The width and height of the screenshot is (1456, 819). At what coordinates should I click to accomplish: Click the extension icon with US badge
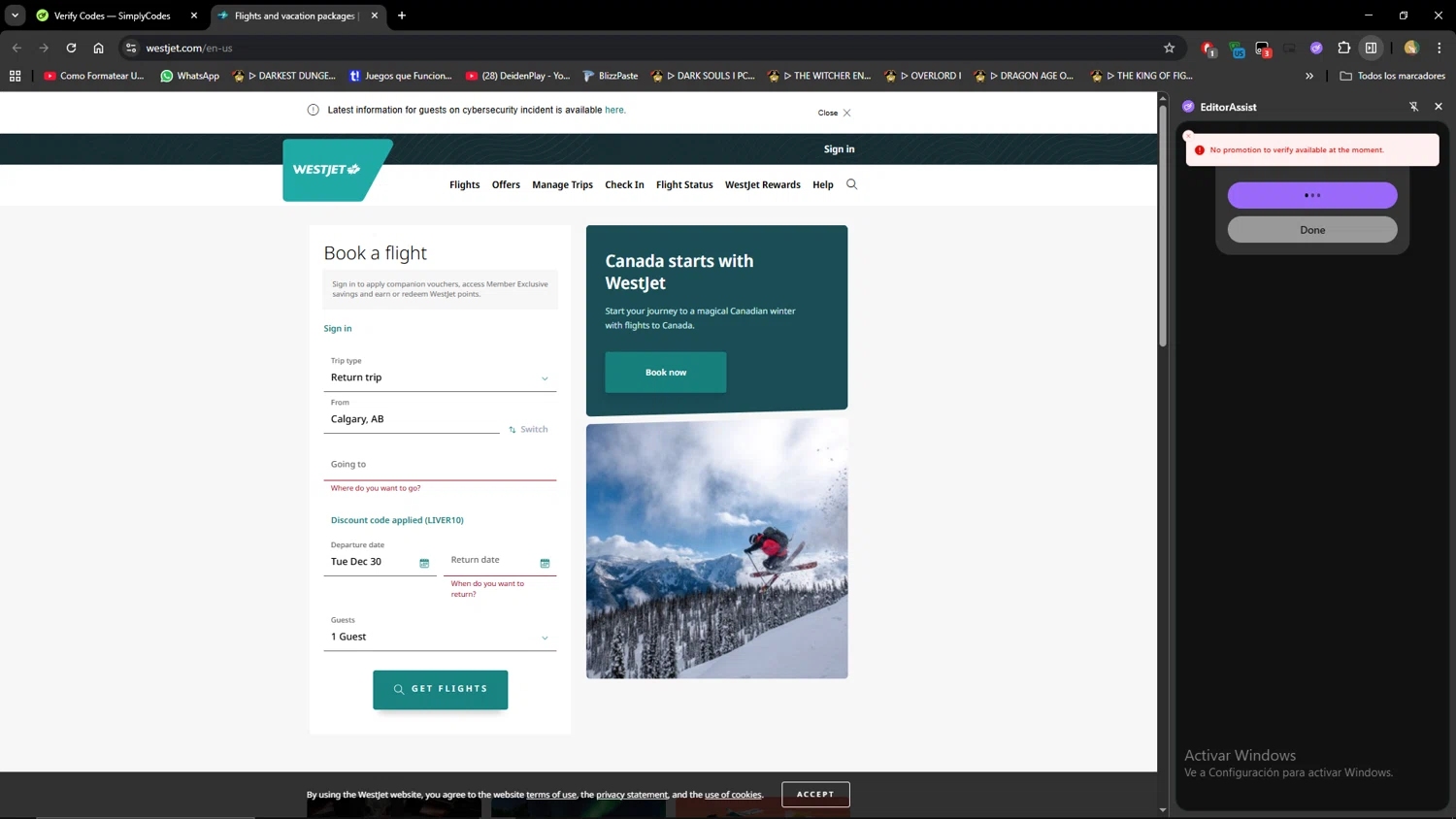(1236, 49)
